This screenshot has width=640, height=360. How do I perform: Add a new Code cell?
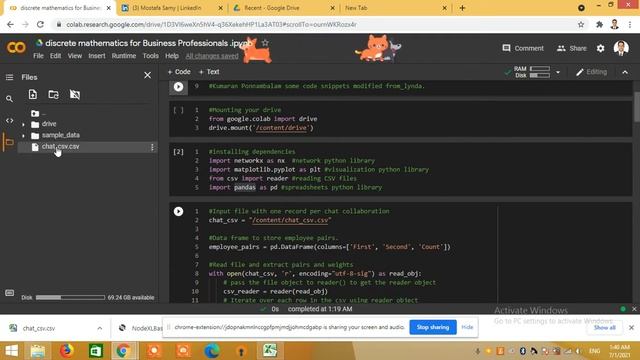[x=179, y=72]
